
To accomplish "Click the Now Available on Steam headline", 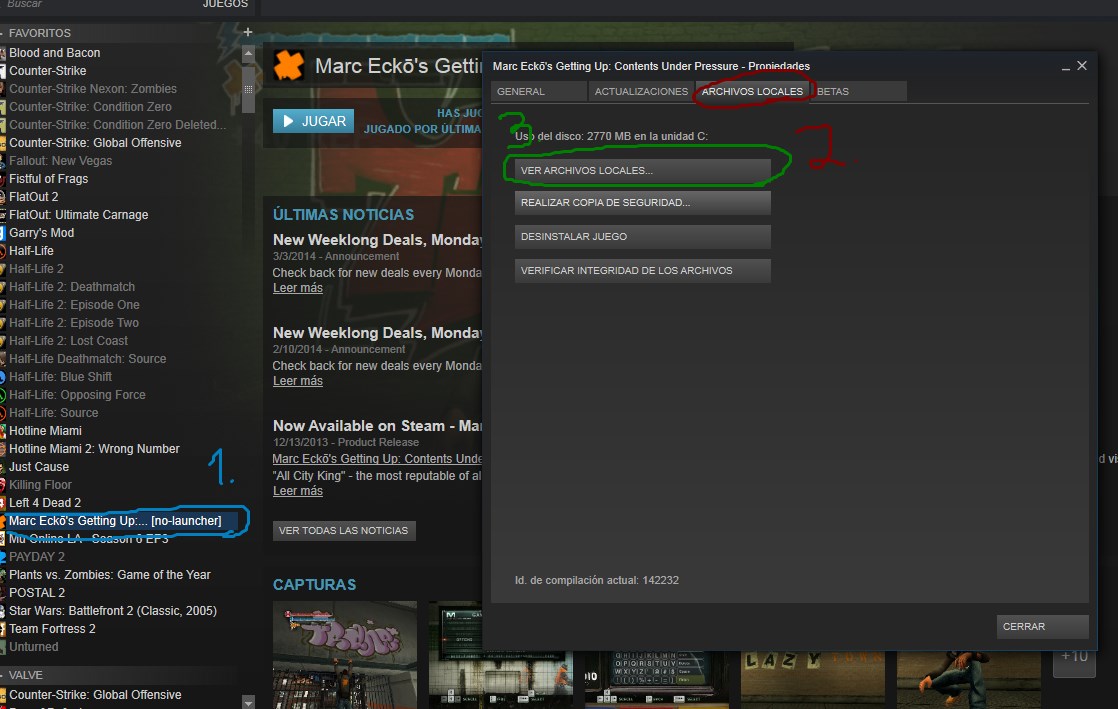I will (377, 426).
